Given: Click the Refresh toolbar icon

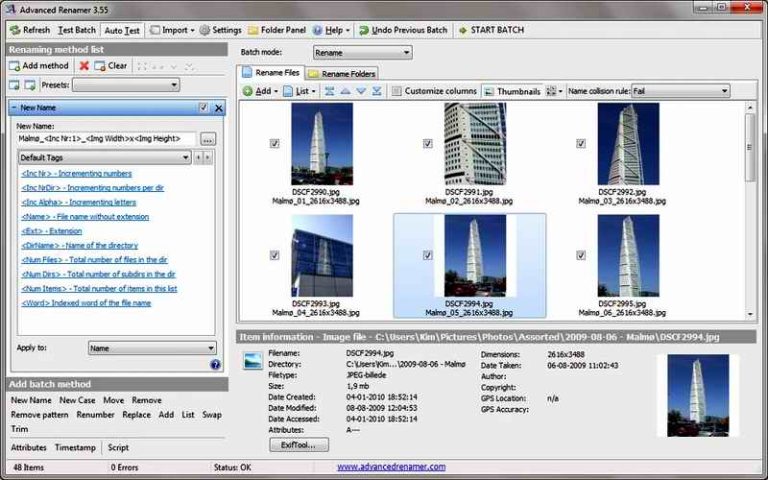Looking at the screenshot, I should [14, 30].
